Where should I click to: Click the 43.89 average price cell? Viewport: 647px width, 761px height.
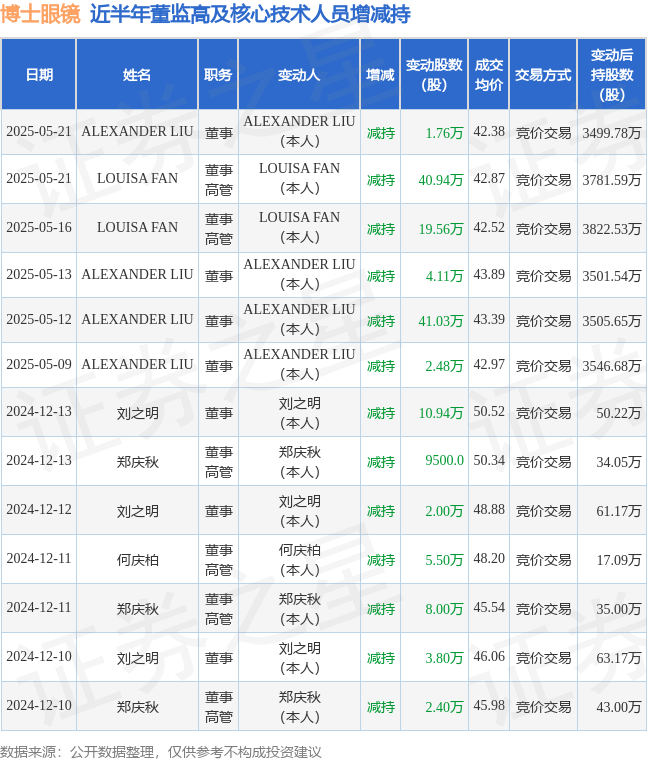point(489,274)
